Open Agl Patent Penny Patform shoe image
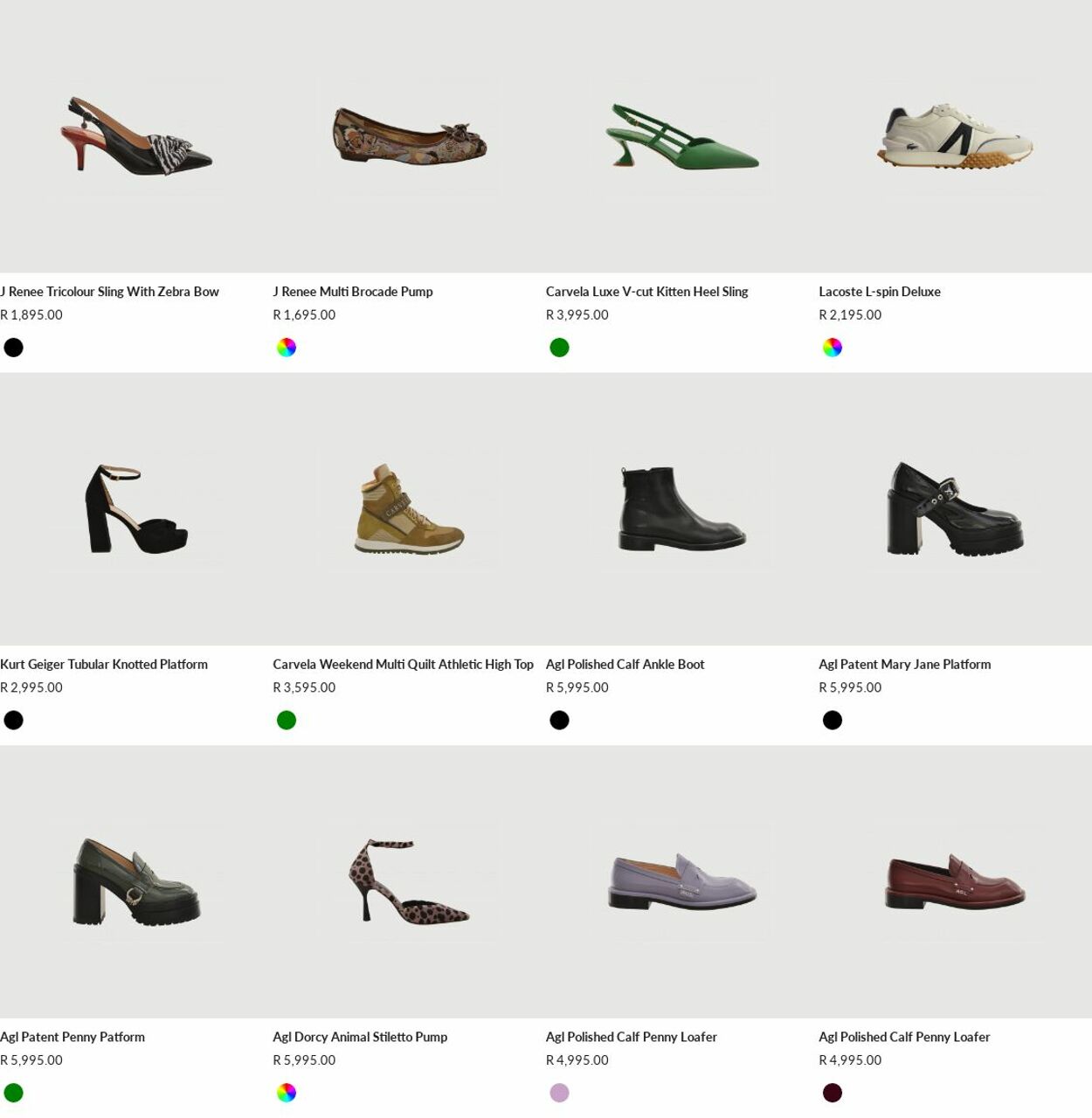 coord(136,882)
